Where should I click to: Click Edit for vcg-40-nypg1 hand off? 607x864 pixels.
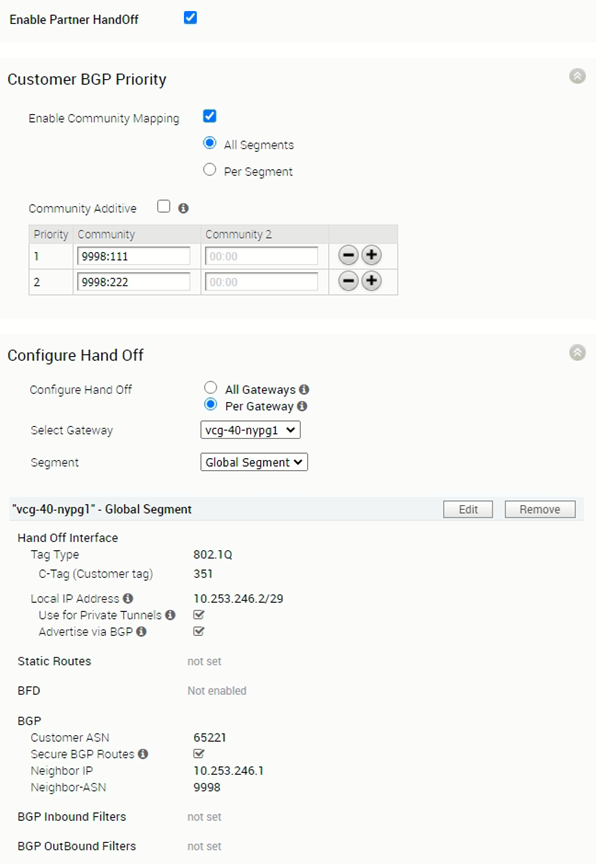[468, 510]
